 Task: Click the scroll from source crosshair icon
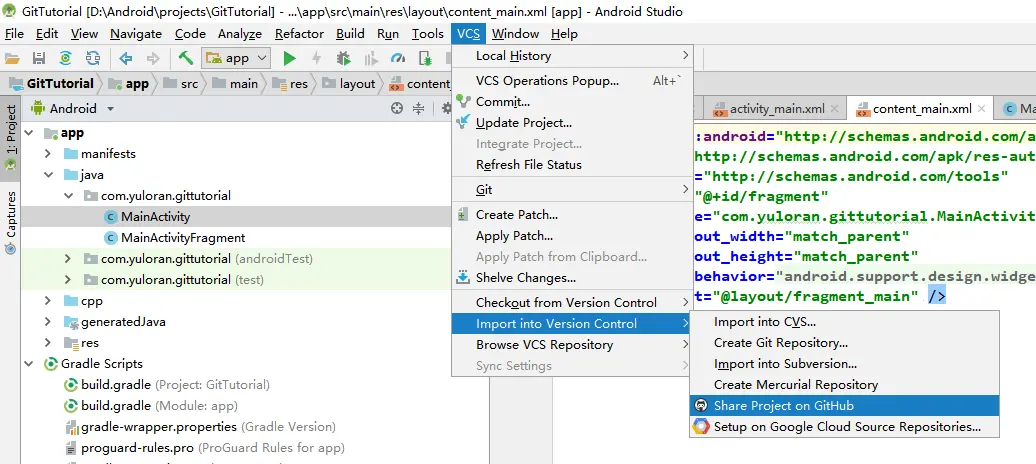click(396, 108)
